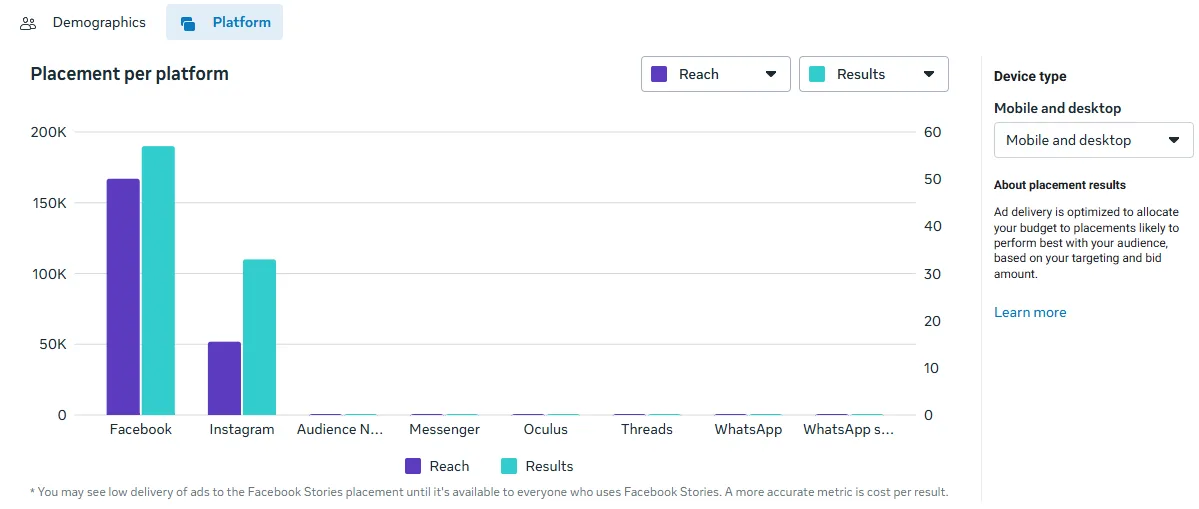Click the Learn more link
This screenshot has width=1199, height=509.
[1030, 313]
